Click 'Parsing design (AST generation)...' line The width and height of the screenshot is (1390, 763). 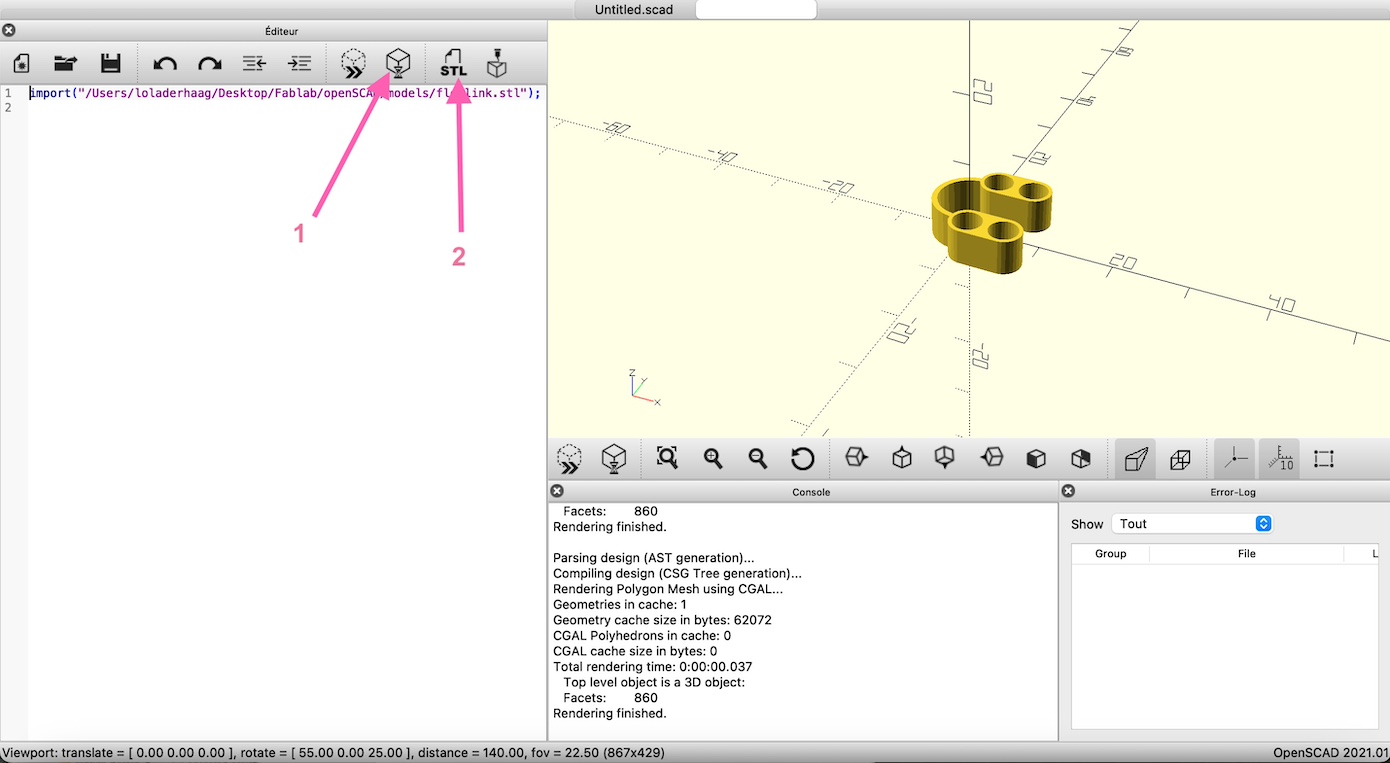pyautogui.click(x=653, y=558)
